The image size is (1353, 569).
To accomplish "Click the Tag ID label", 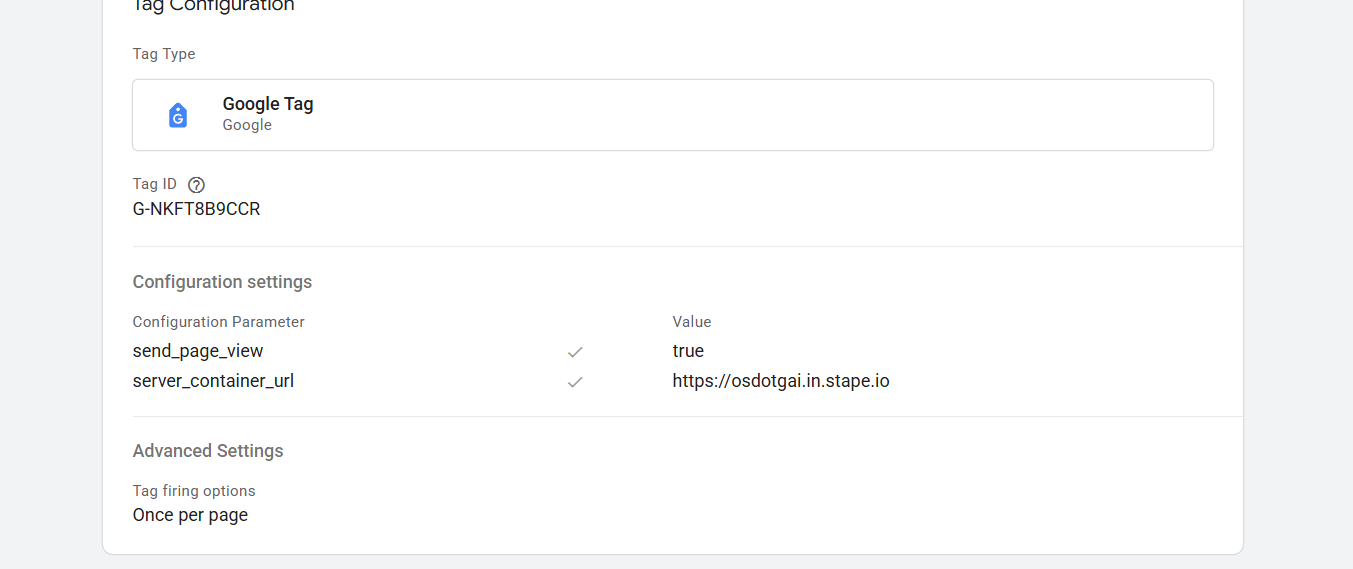I will 155,184.
